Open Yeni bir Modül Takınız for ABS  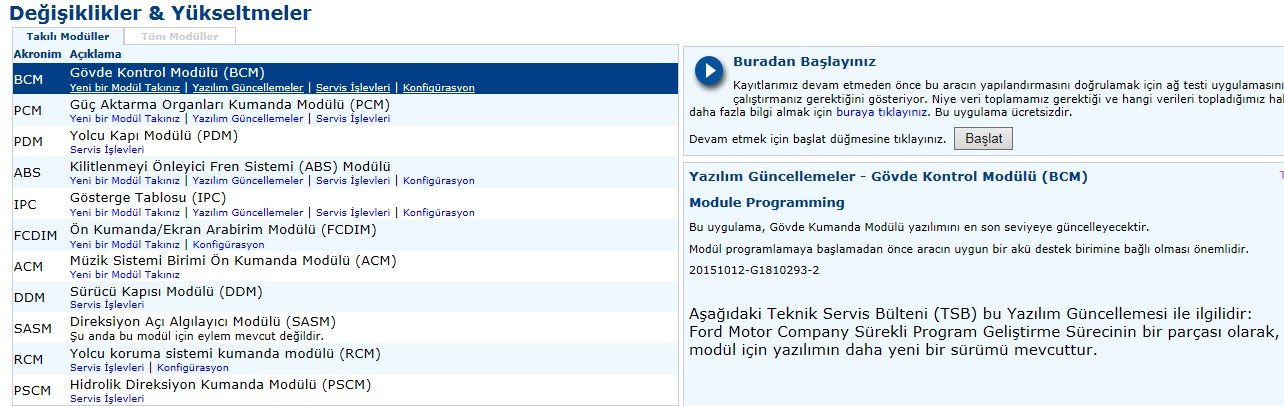tap(125, 181)
